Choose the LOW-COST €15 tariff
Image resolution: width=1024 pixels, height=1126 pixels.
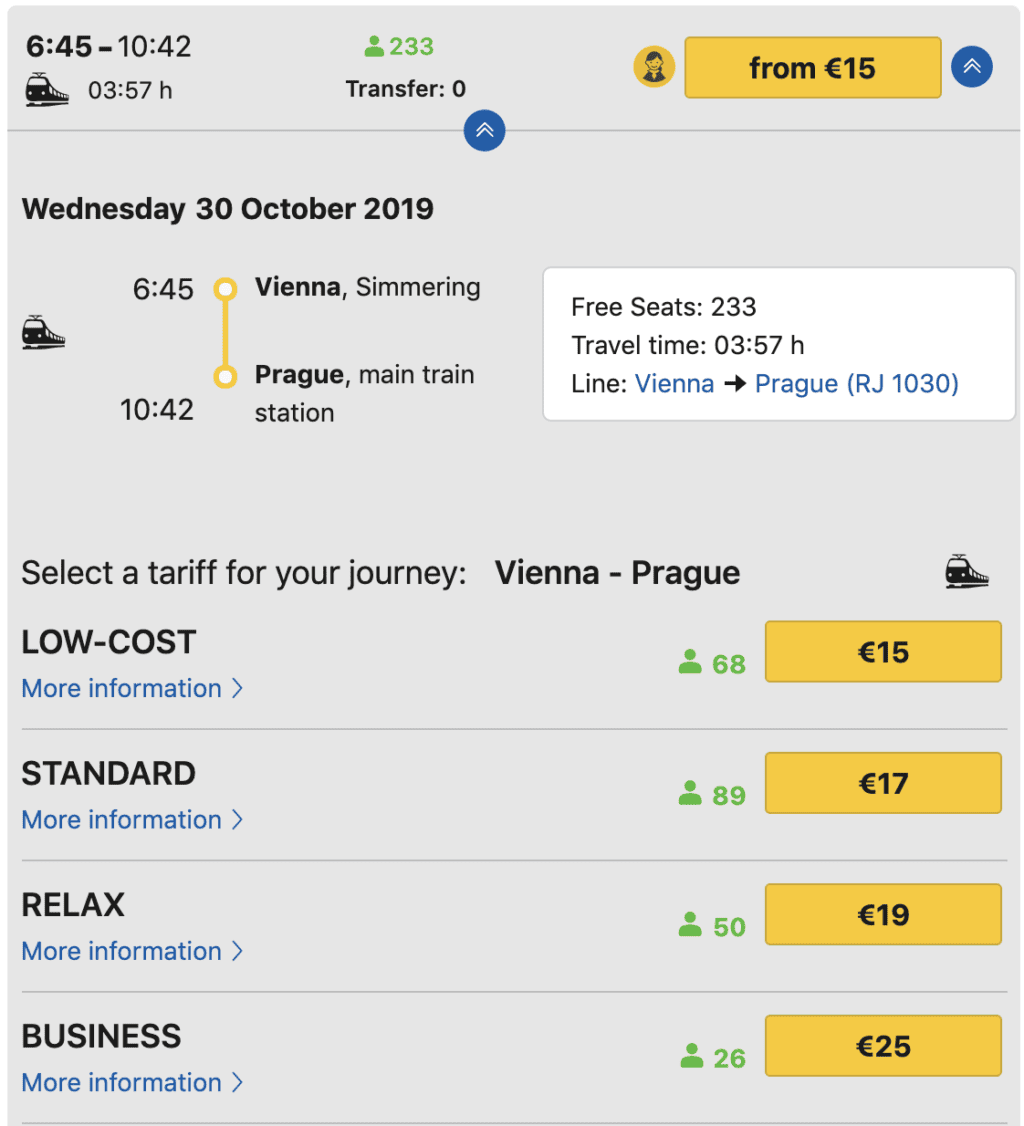pos(883,652)
